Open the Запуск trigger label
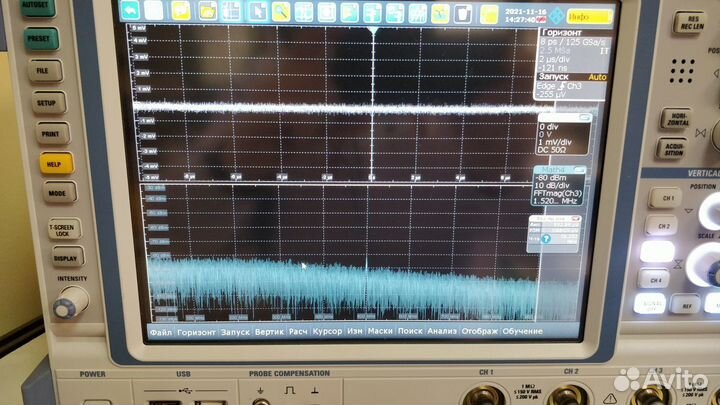Viewport: 720px width, 405px height. pyautogui.click(x=553, y=77)
